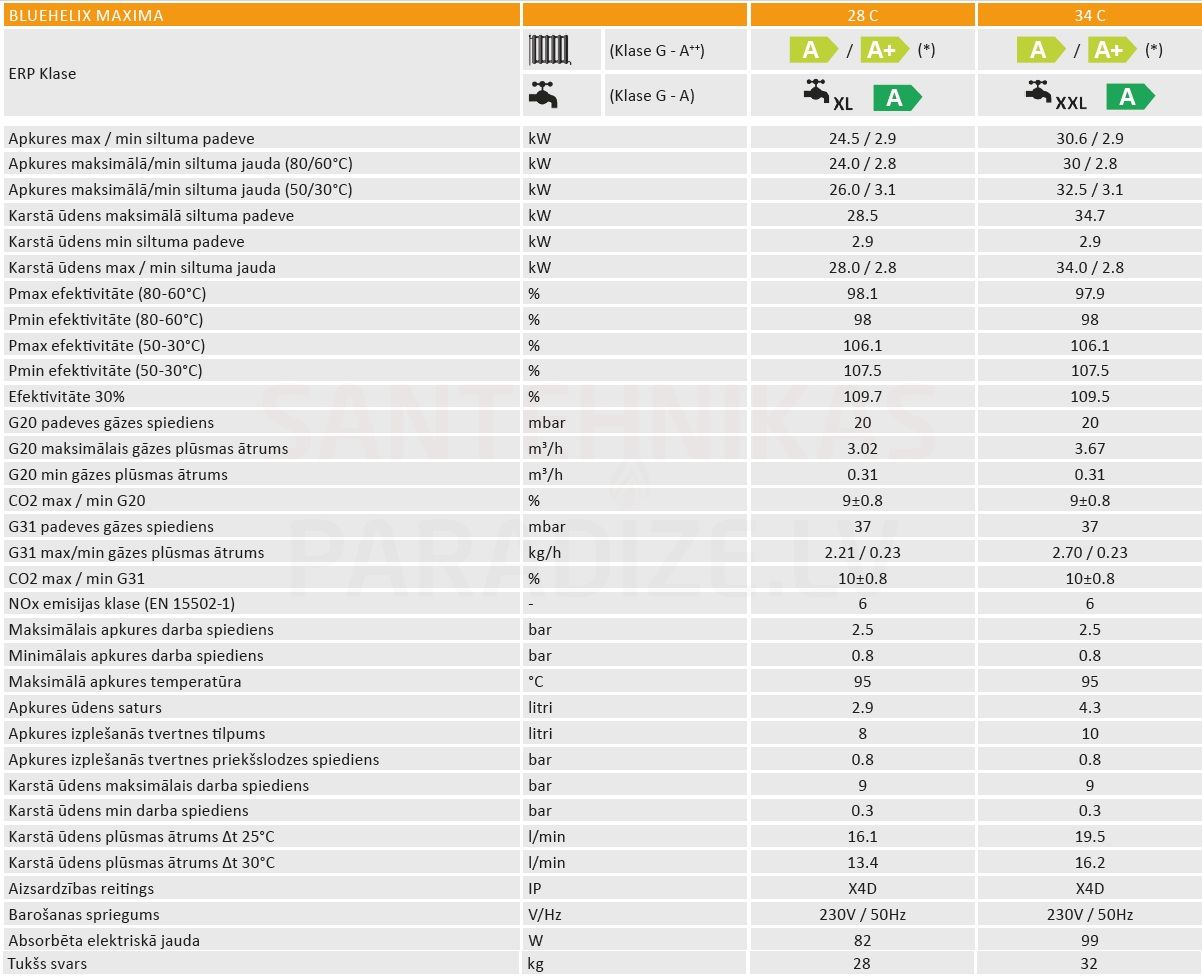Click "NOx emisijas klase (EN 15502-1)" label
Screen dimensions: 1202x976
coord(122,604)
